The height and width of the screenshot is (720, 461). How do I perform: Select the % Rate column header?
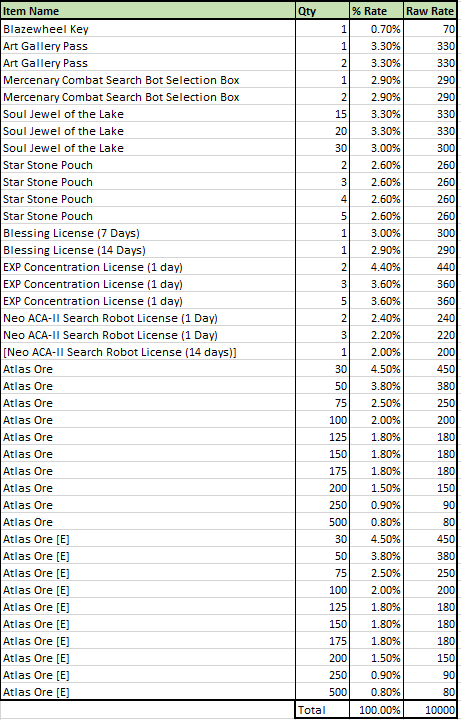tap(377, 11)
